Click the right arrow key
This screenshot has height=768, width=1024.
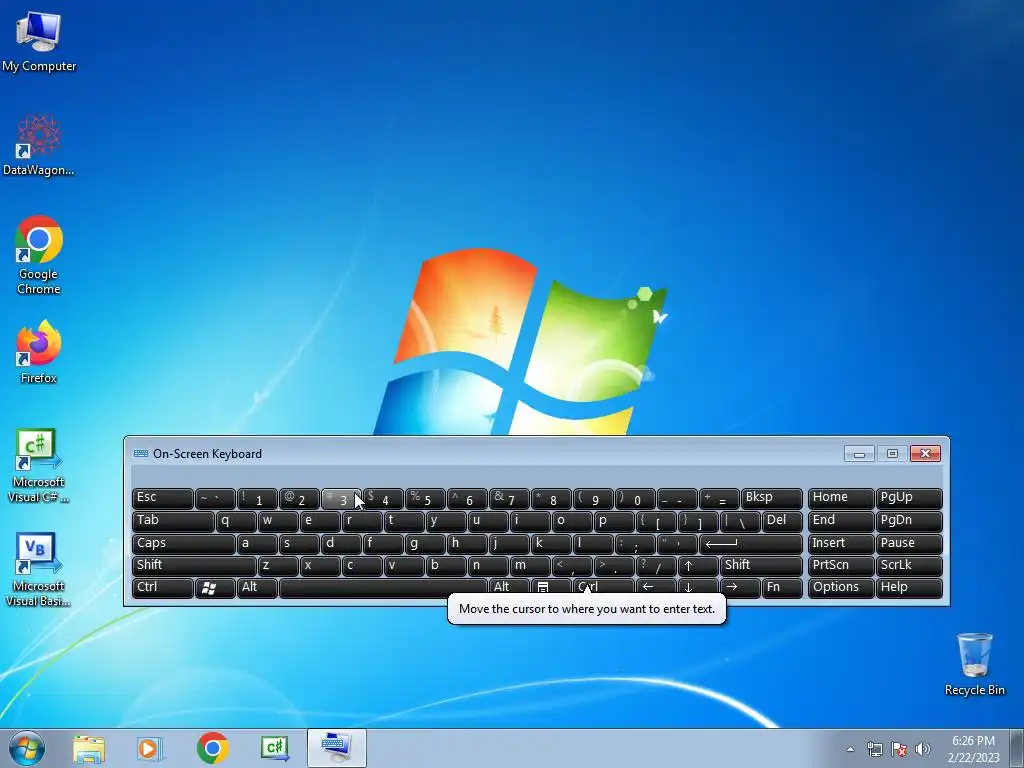pyautogui.click(x=740, y=587)
